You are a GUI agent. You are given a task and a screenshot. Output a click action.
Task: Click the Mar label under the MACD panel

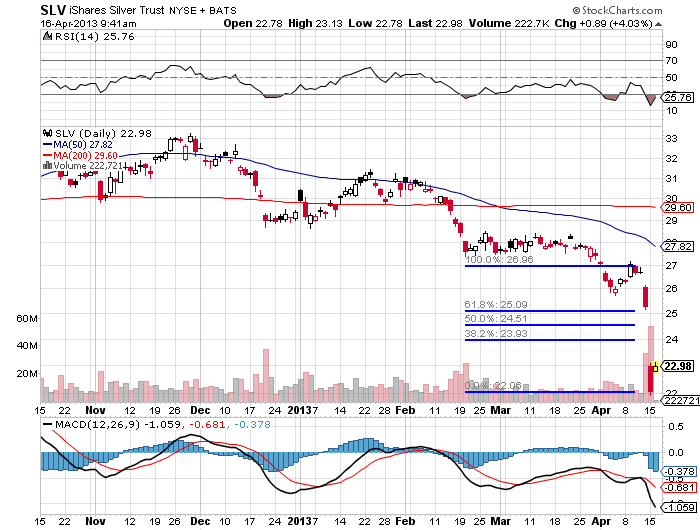coord(500,521)
